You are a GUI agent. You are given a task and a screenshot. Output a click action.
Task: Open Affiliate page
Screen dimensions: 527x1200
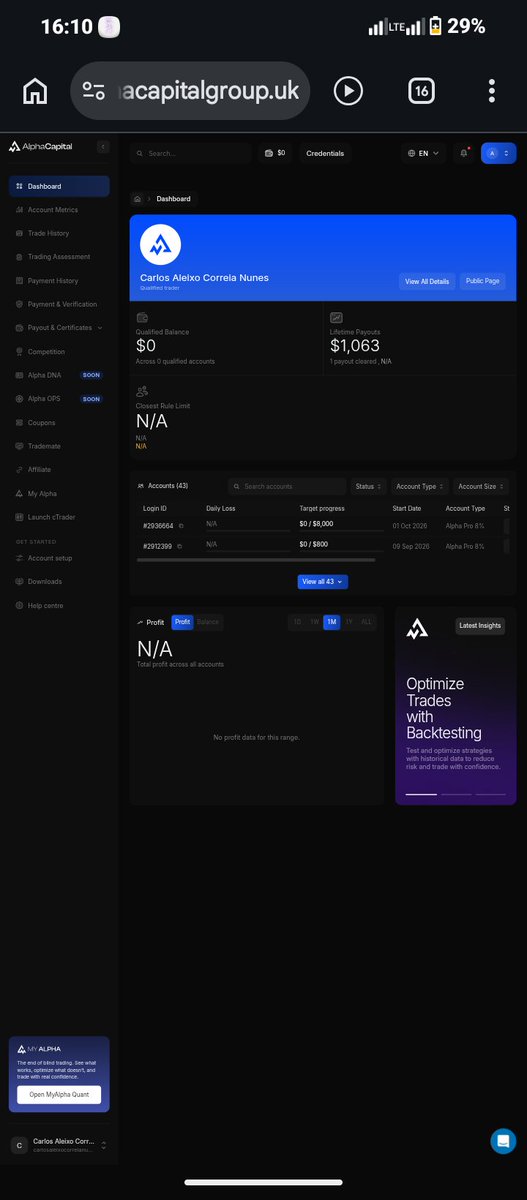coord(59,470)
